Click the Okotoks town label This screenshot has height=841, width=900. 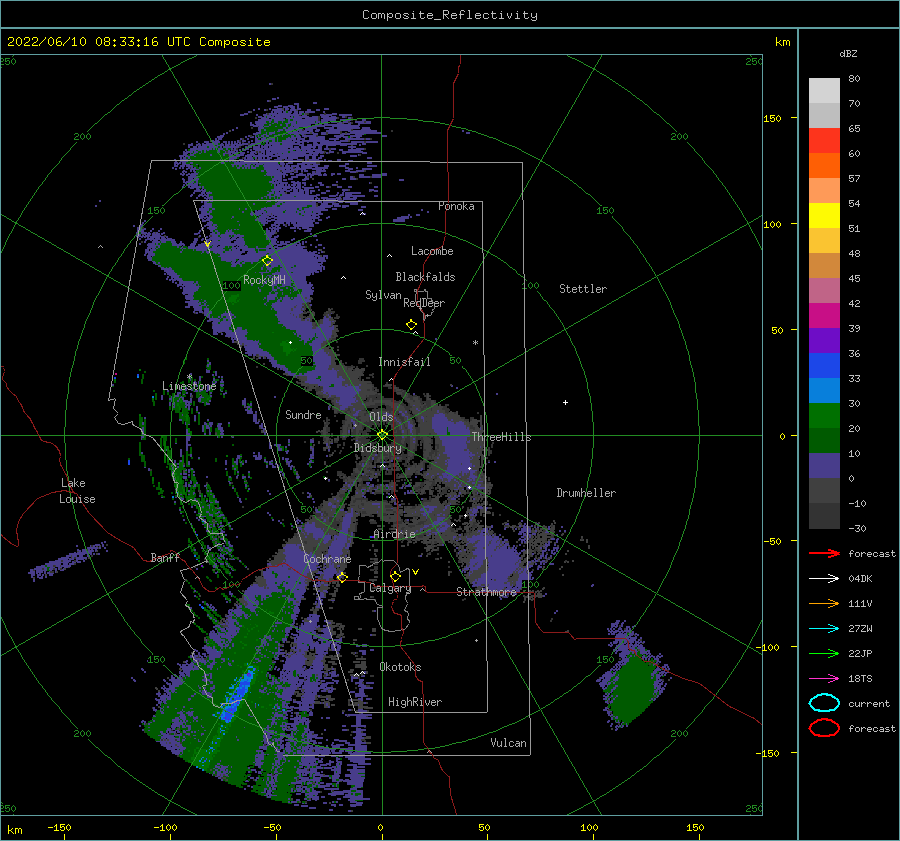tap(400, 667)
